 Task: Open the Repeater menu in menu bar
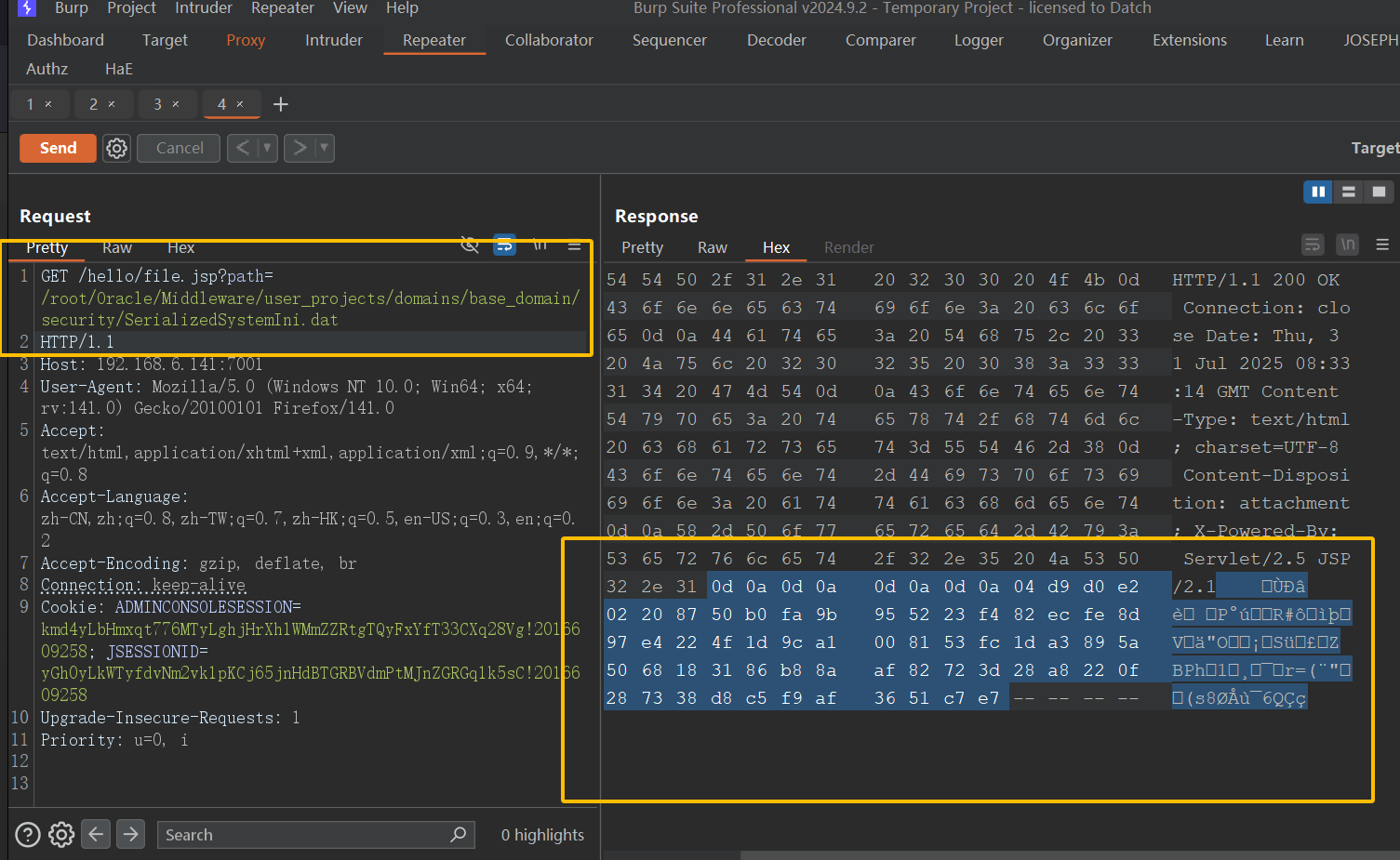pos(283,7)
